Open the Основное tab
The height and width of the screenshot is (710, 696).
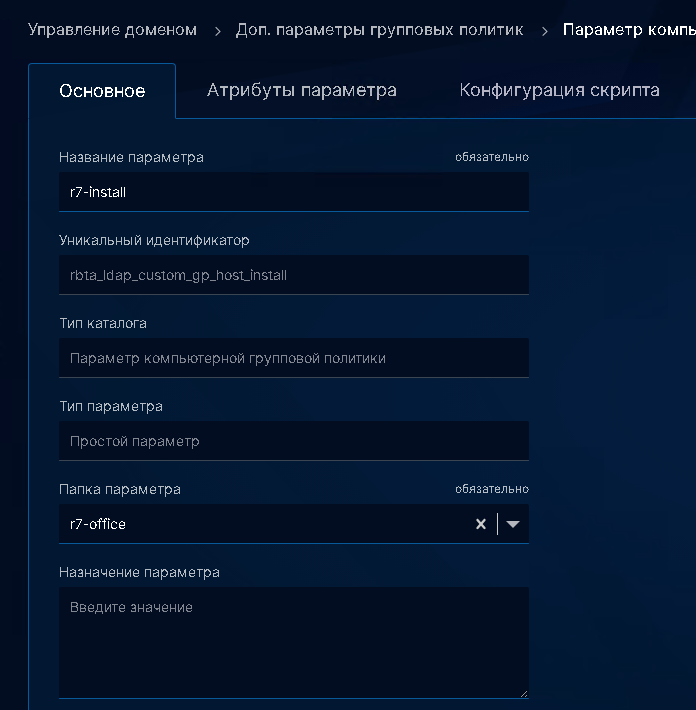coord(102,91)
